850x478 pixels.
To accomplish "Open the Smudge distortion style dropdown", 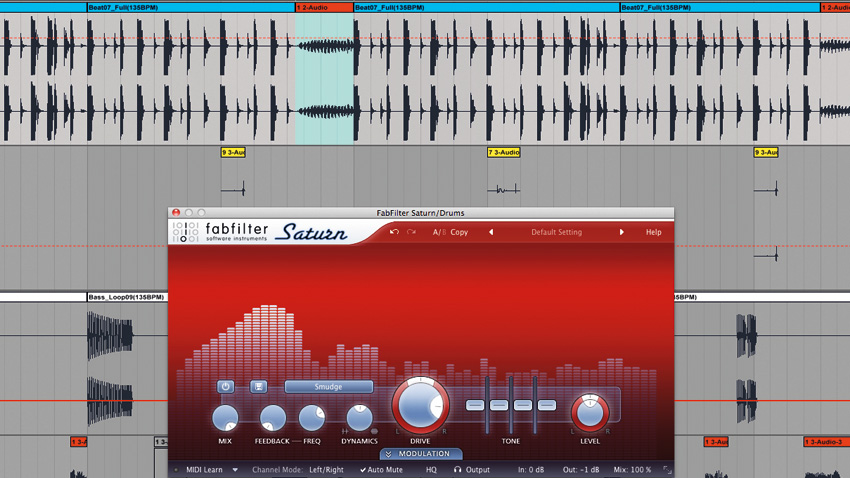I will point(329,386).
